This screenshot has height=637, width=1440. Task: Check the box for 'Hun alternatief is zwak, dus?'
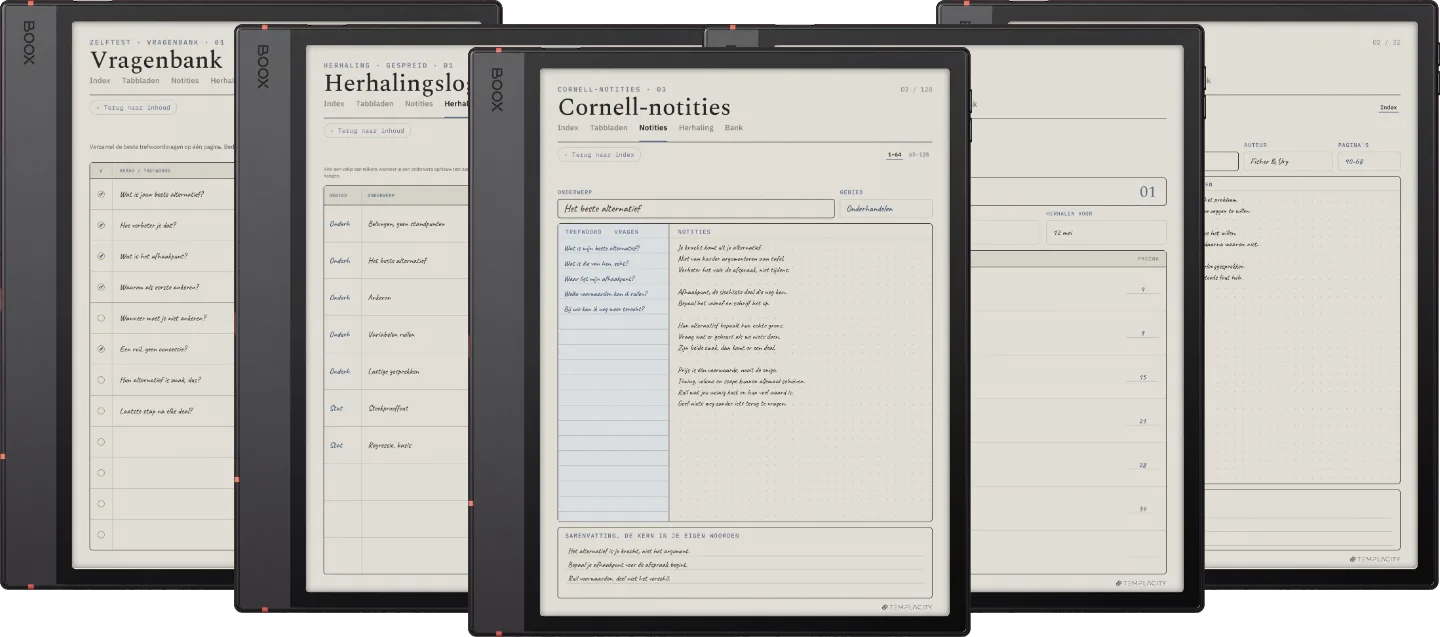(x=101, y=380)
